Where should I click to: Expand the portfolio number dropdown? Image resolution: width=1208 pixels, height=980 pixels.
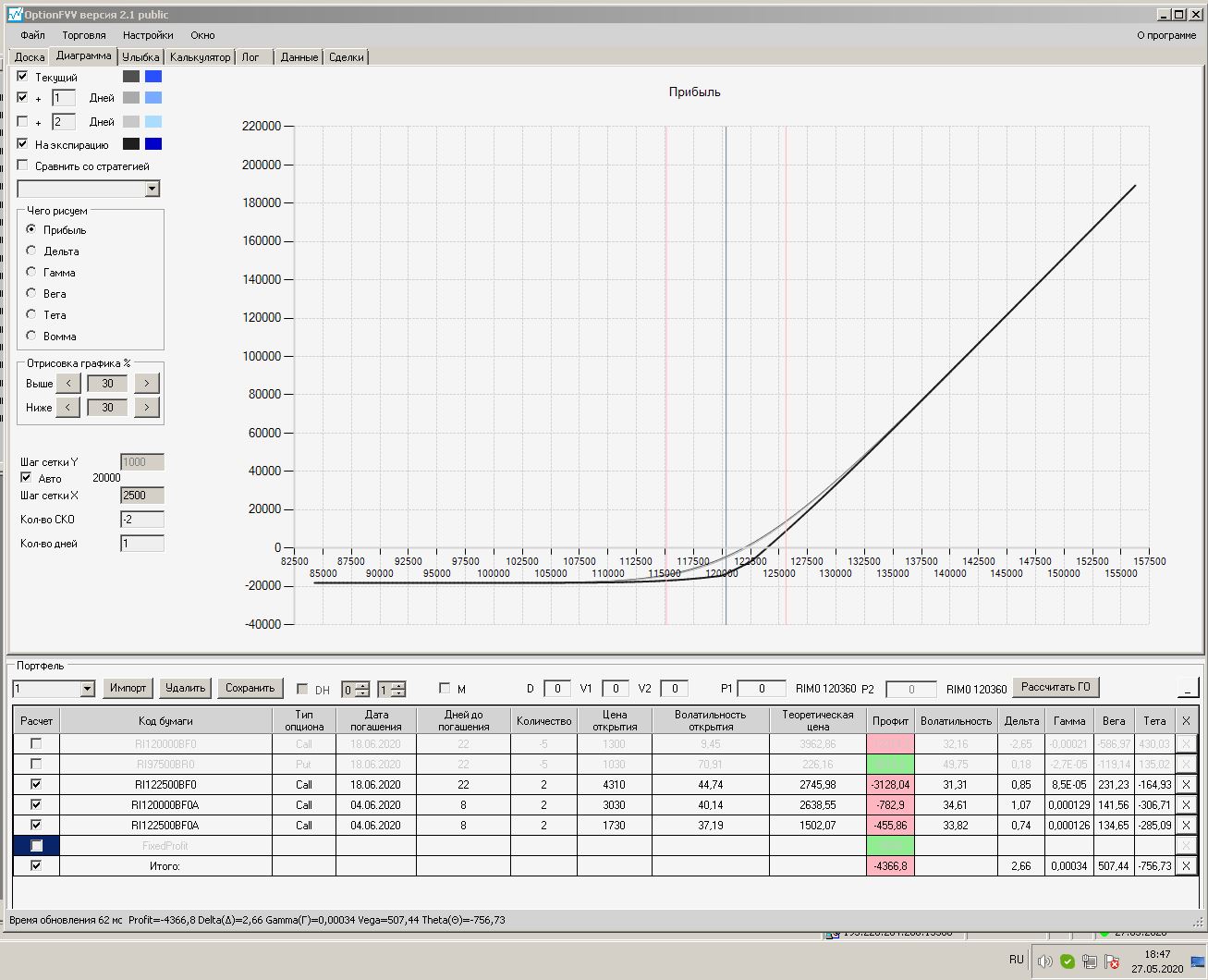(x=88, y=689)
